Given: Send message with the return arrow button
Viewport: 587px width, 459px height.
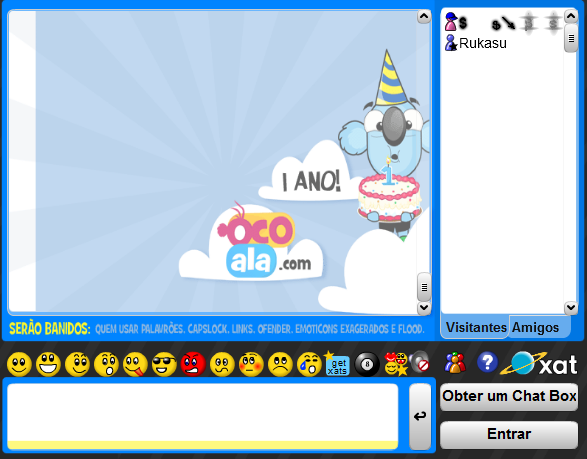Looking at the screenshot, I should (420, 416).
